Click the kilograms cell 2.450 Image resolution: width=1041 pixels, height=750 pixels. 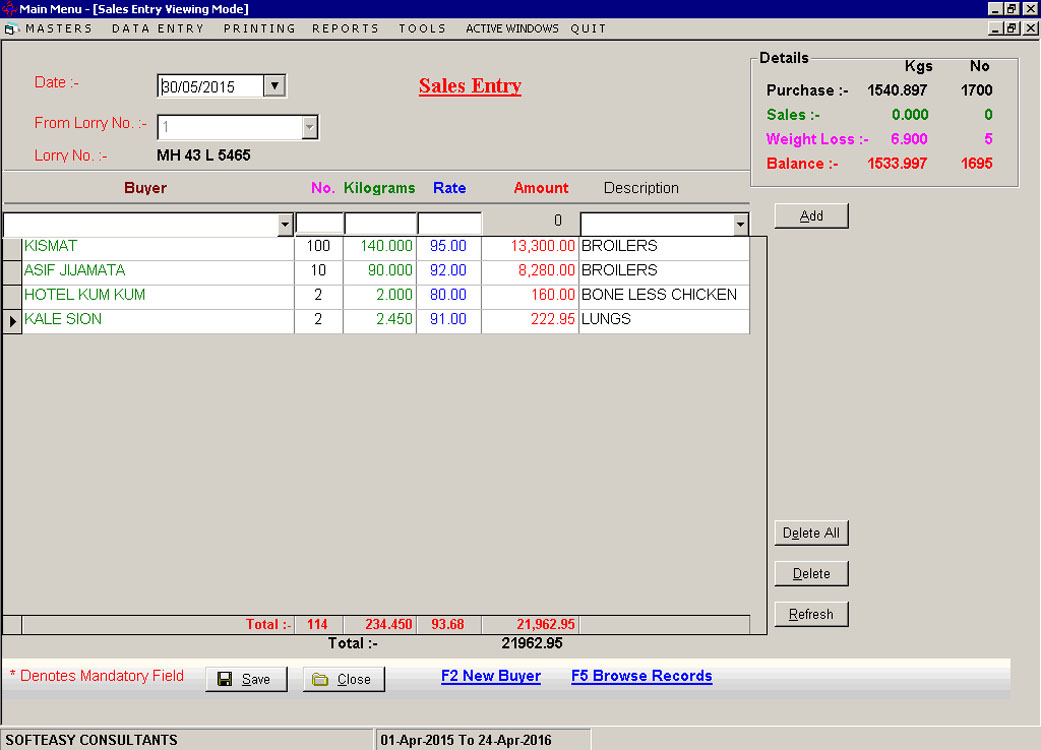tap(380, 319)
